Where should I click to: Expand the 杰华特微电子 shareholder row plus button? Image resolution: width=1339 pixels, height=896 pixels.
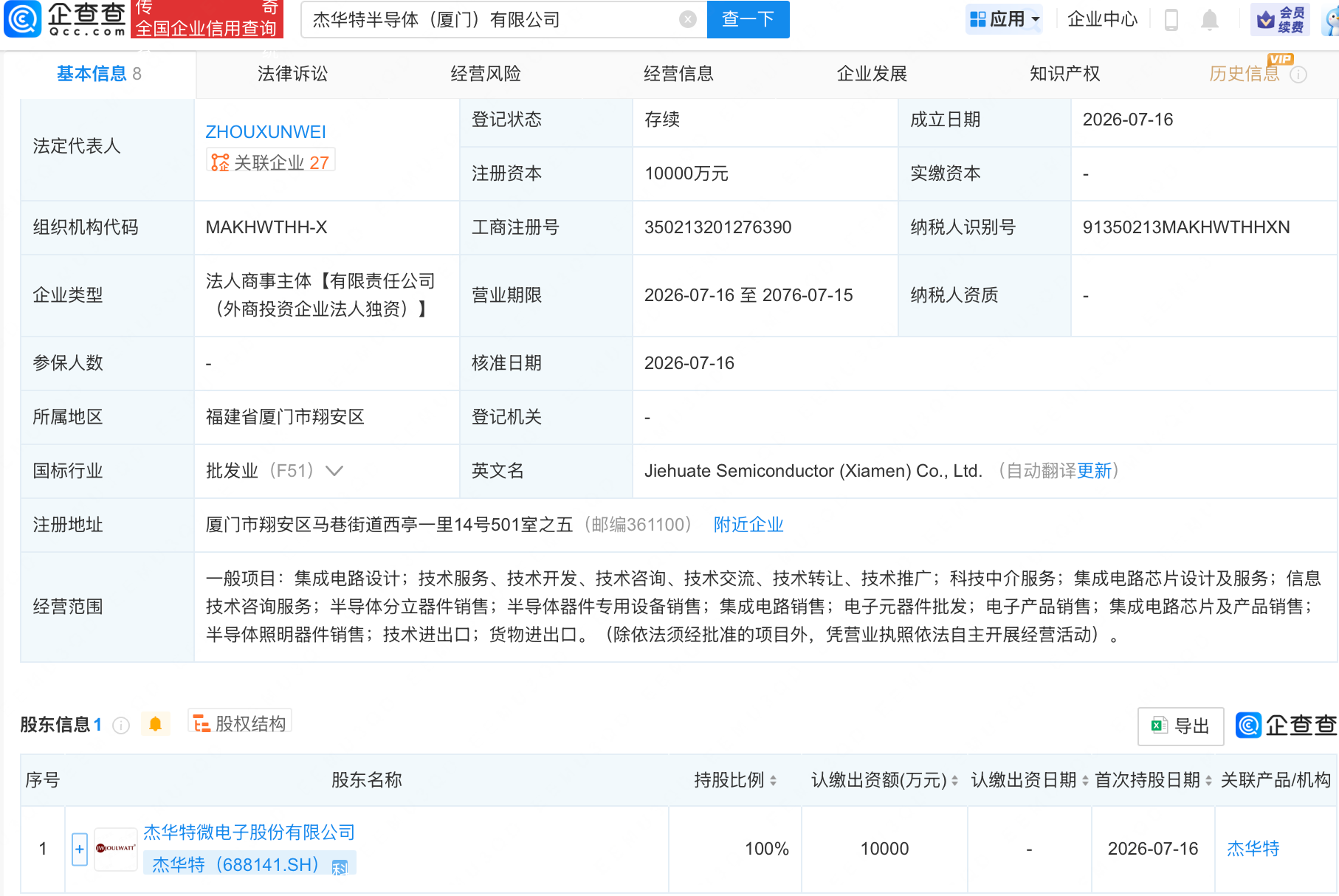click(x=80, y=849)
